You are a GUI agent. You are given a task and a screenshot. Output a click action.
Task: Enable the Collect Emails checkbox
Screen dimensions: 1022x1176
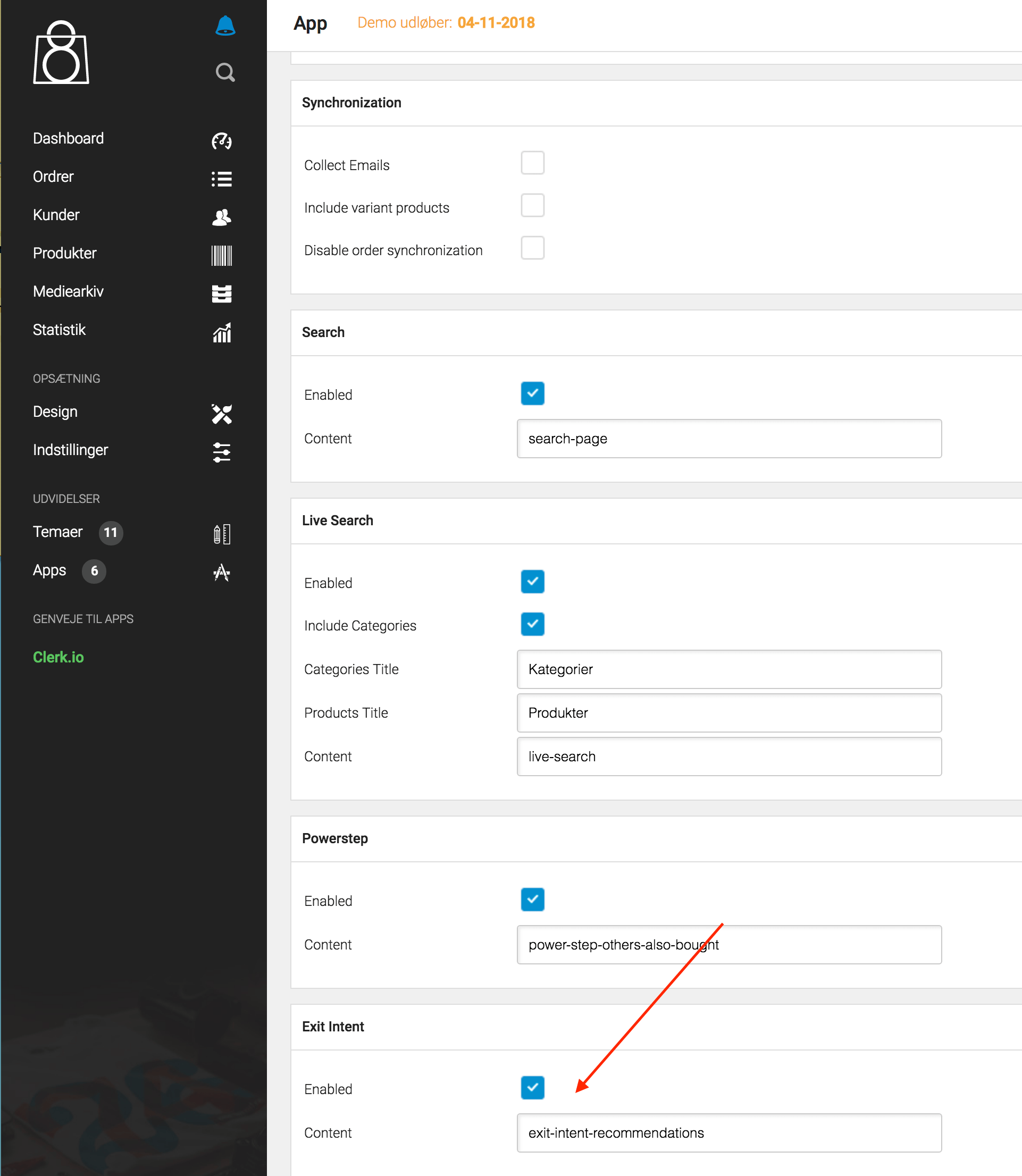[532, 163]
